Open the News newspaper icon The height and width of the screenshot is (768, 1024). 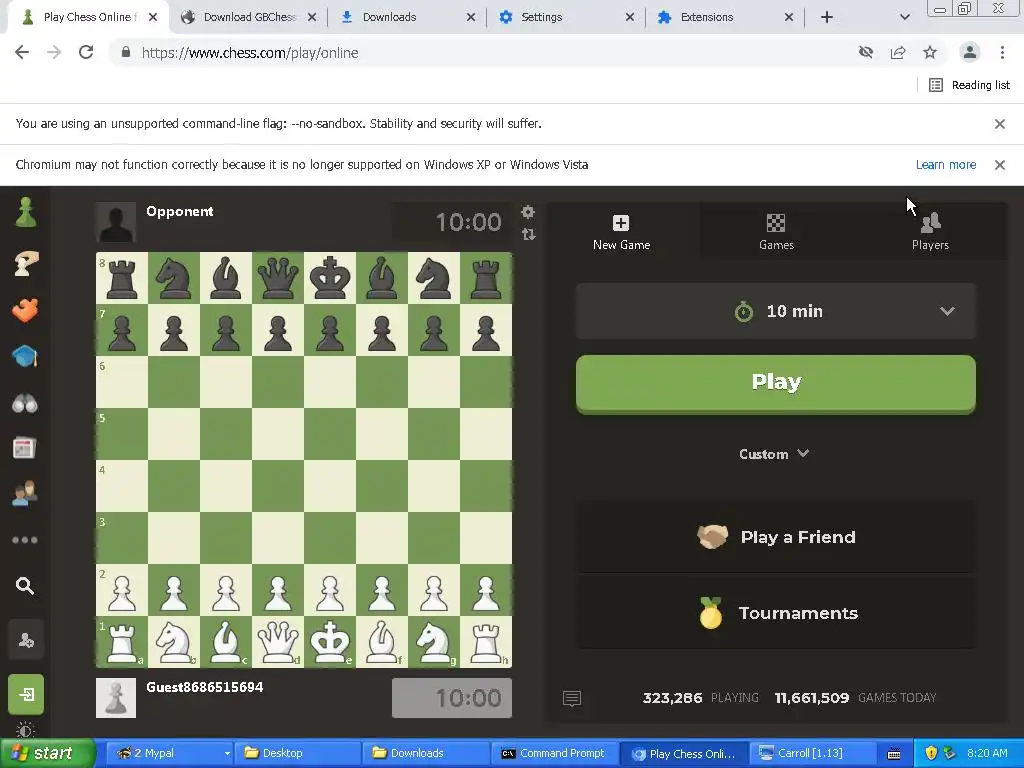tap(25, 448)
